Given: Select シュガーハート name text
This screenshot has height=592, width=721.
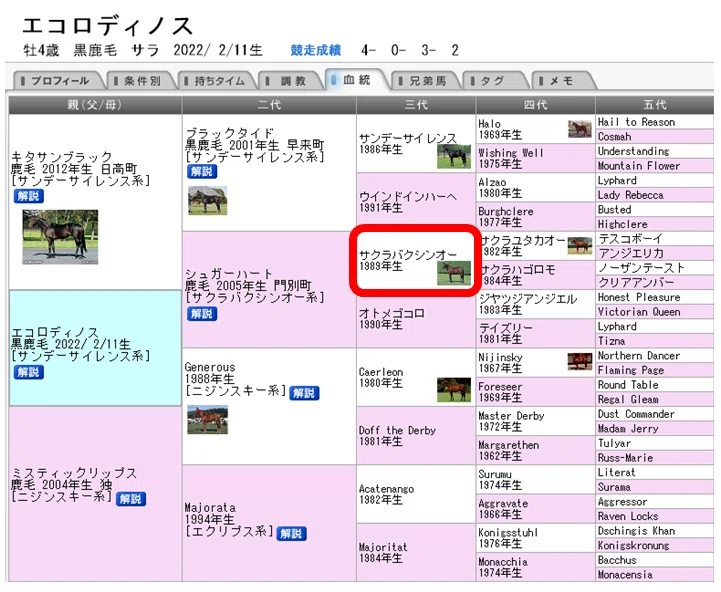Looking at the screenshot, I should tap(229, 274).
